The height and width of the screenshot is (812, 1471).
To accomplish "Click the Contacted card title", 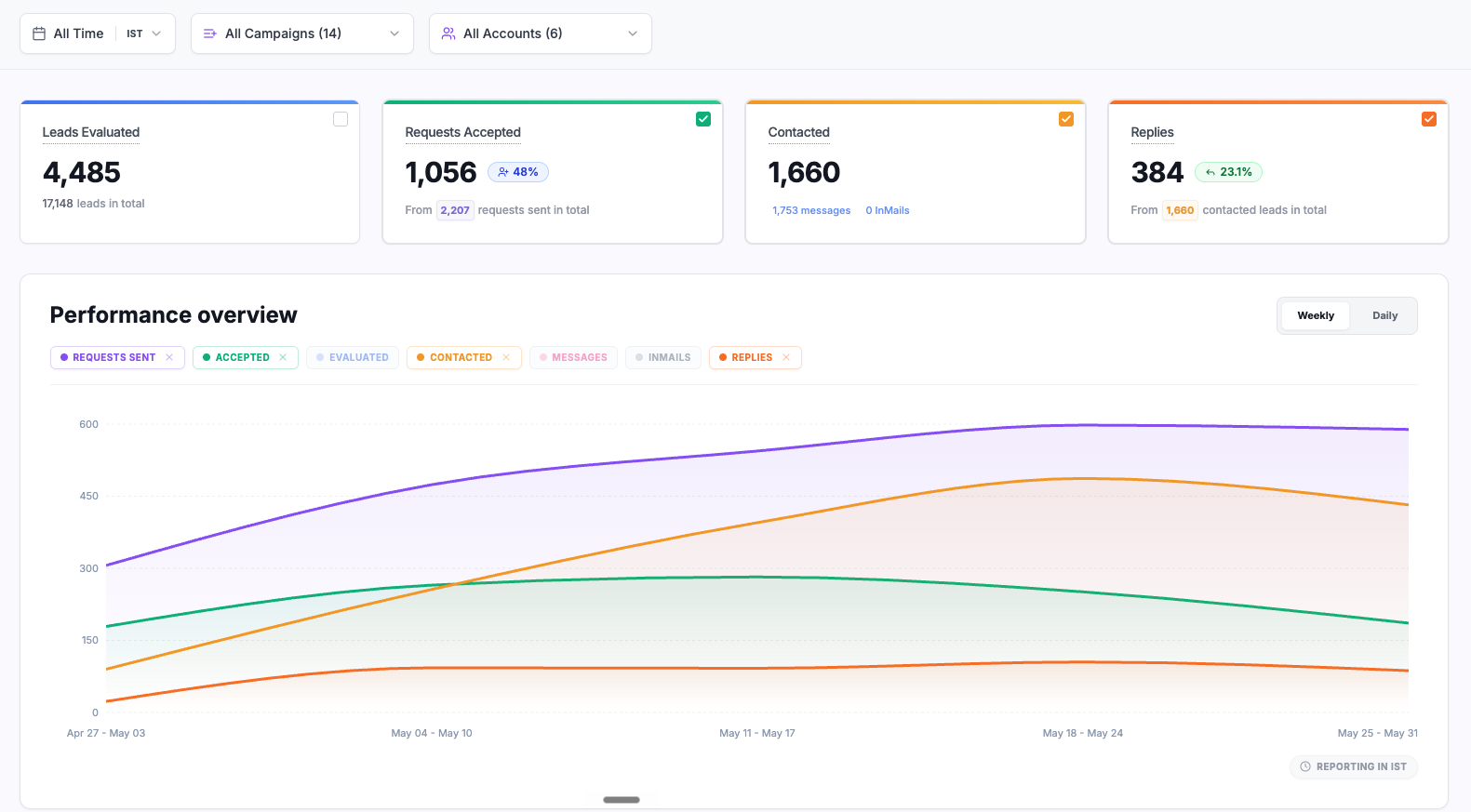I will [x=798, y=132].
